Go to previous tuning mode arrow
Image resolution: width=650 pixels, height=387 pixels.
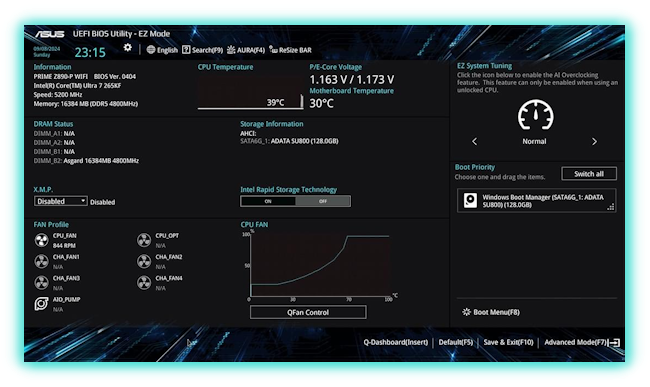click(475, 142)
